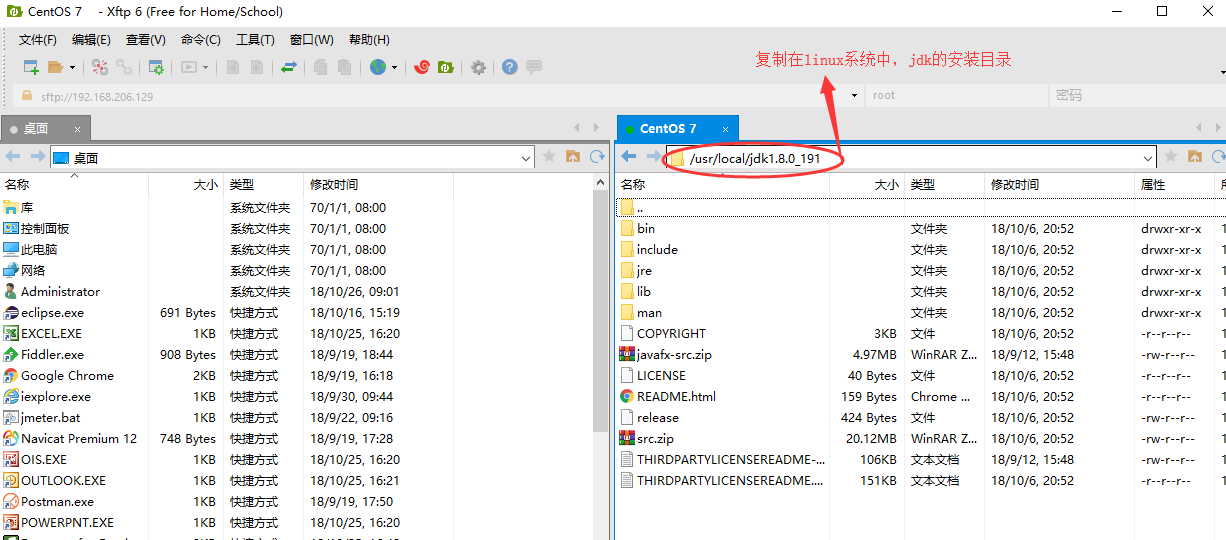Go back in the remote pane

coord(629,157)
